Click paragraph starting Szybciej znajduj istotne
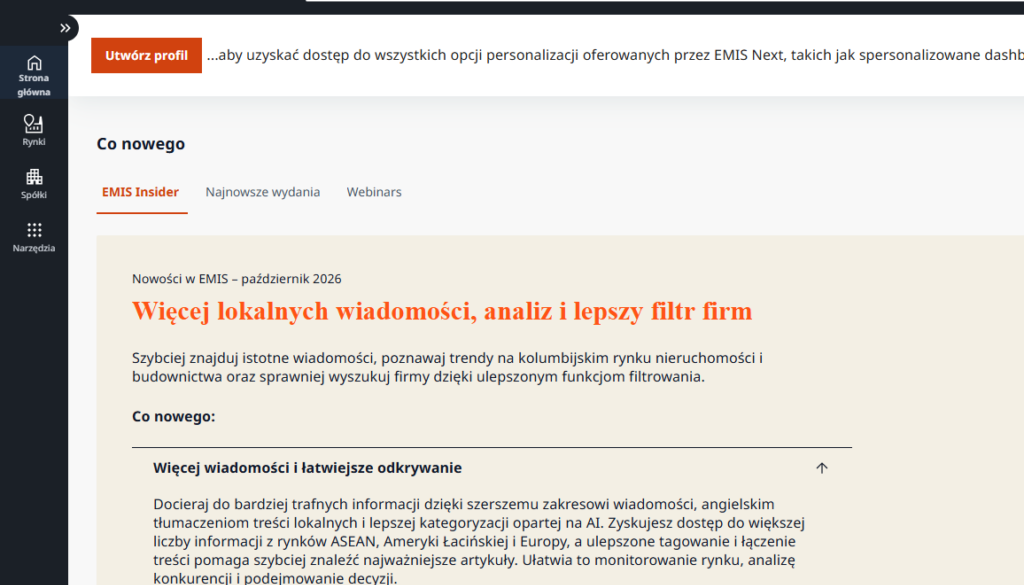The image size is (1024, 585). pos(447,367)
